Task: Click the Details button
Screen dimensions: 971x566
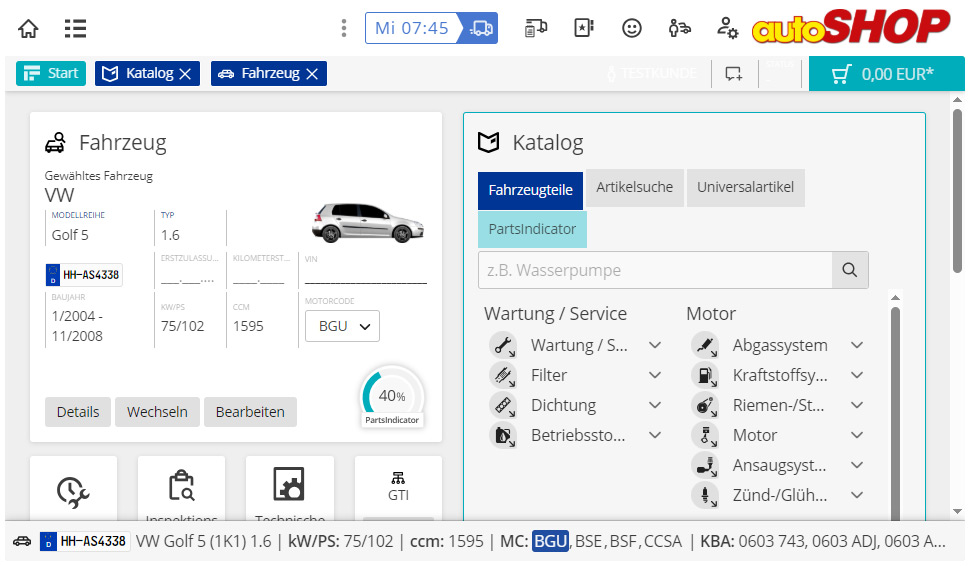Action: 78,412
